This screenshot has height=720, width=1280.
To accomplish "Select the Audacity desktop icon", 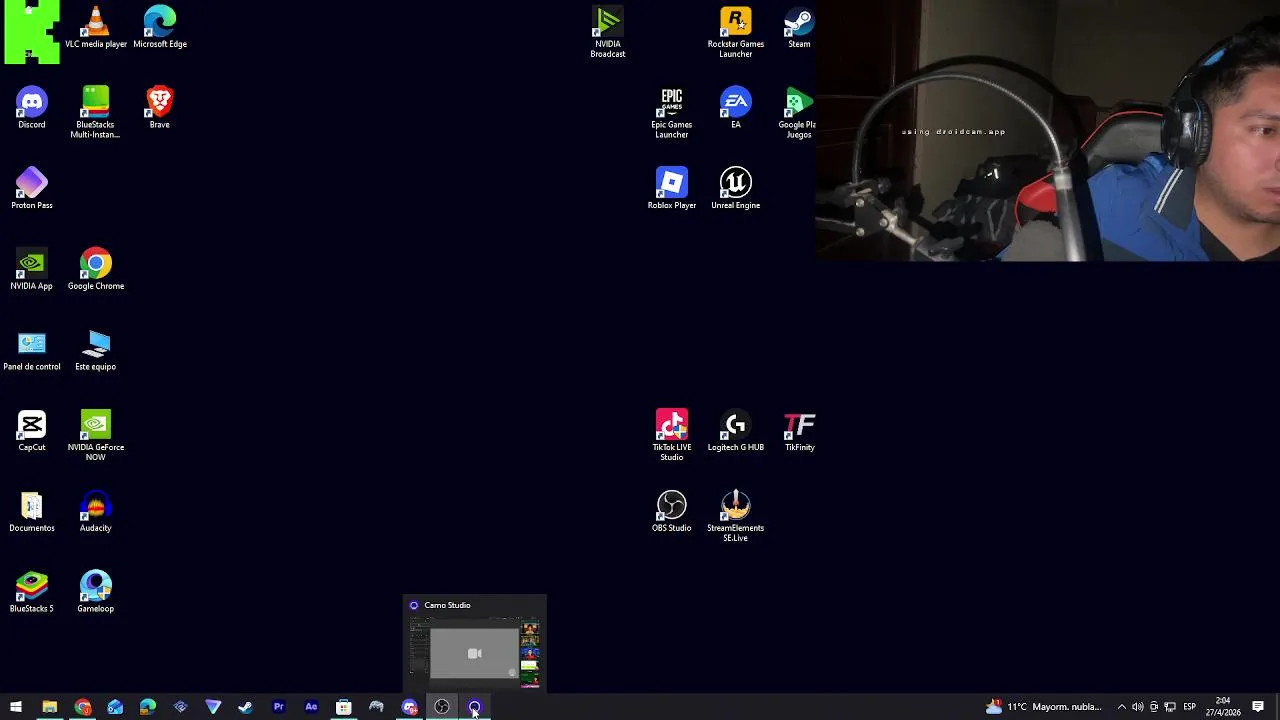I will point(96,511).
